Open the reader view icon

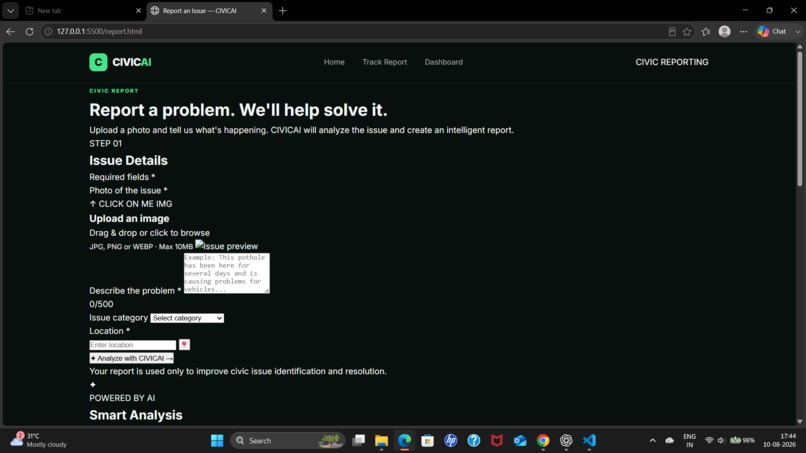[x=672, y=31]
